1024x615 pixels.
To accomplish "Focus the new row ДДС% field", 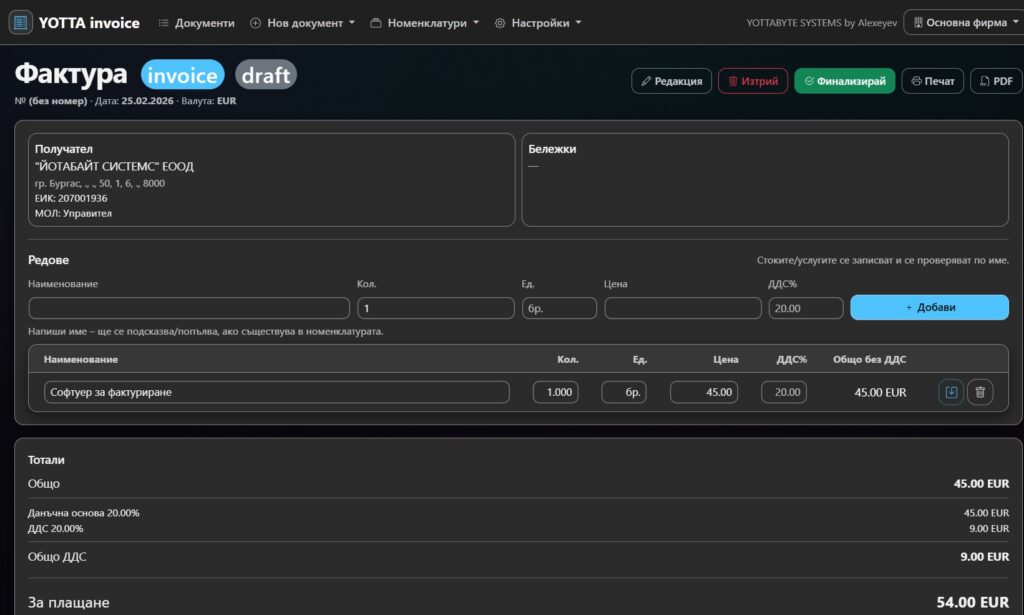I will point(805,308).
